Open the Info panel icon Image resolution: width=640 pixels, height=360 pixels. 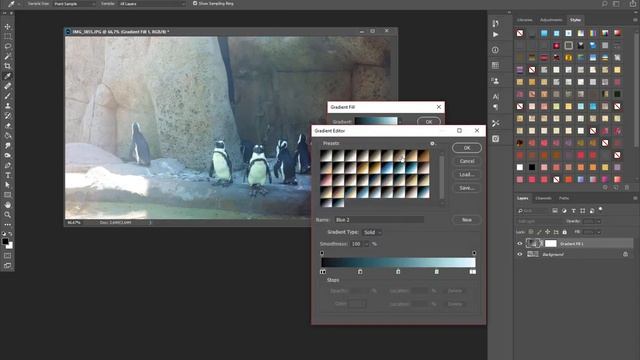[496, 50]
